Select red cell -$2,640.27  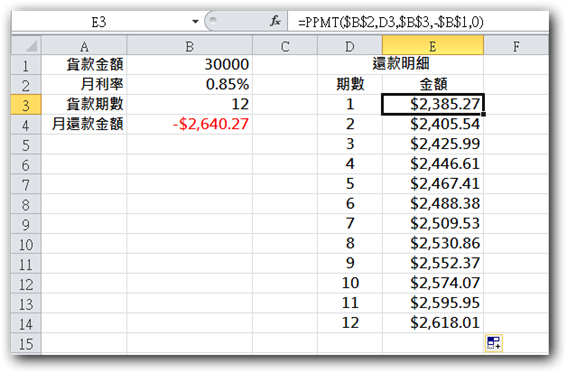coord(189,125)
